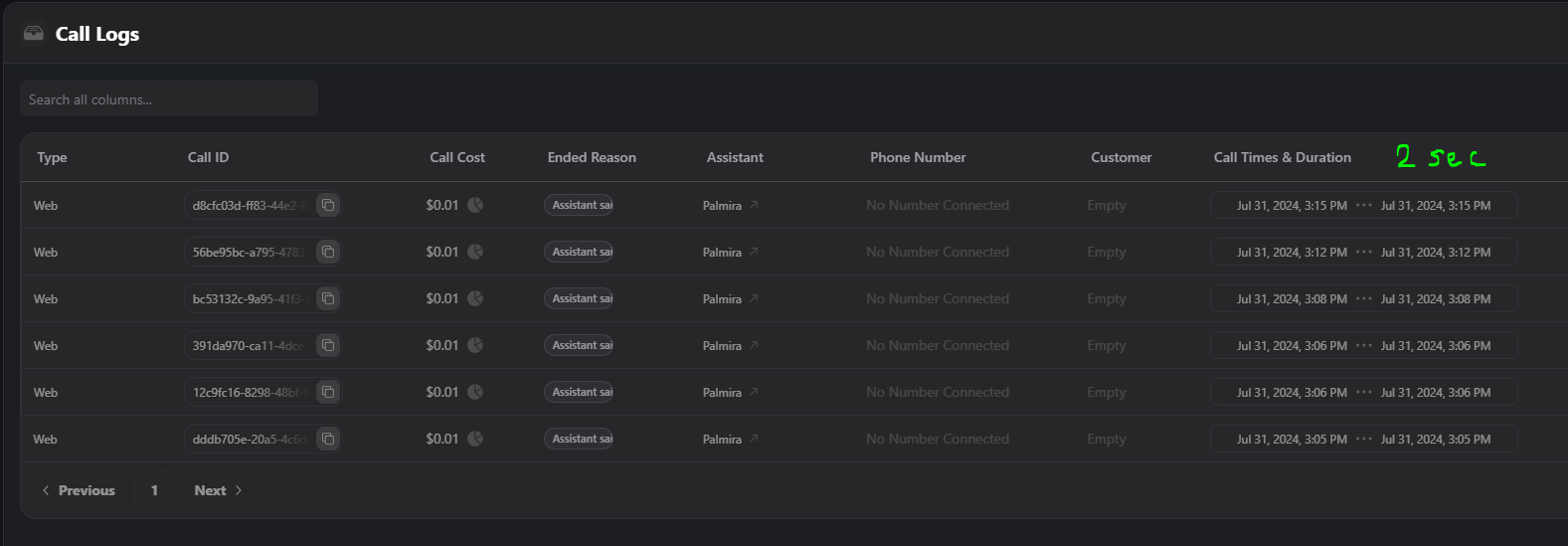The image size is (1568, 546).
Task: Open Palmira assistant link in first row
Action: (722, 206)
